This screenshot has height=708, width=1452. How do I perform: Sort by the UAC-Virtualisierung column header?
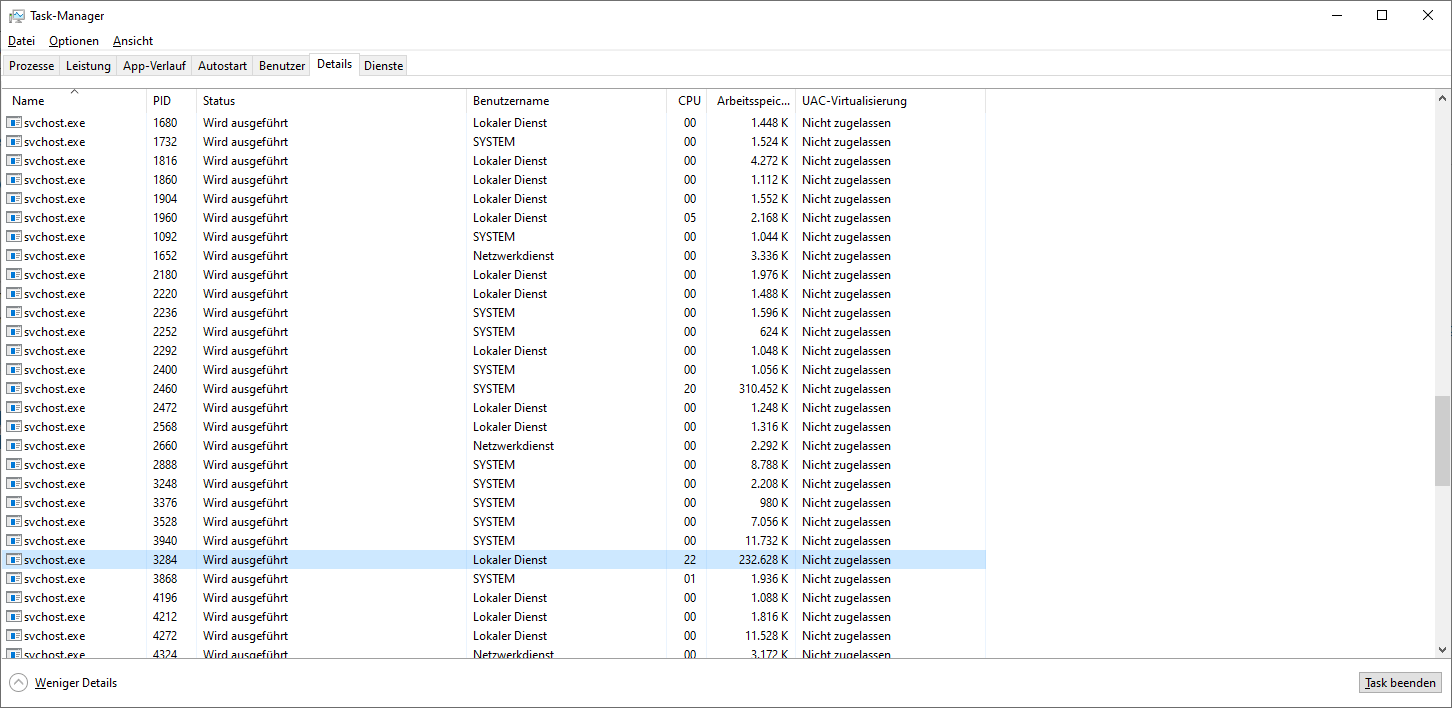coord(890,101)
